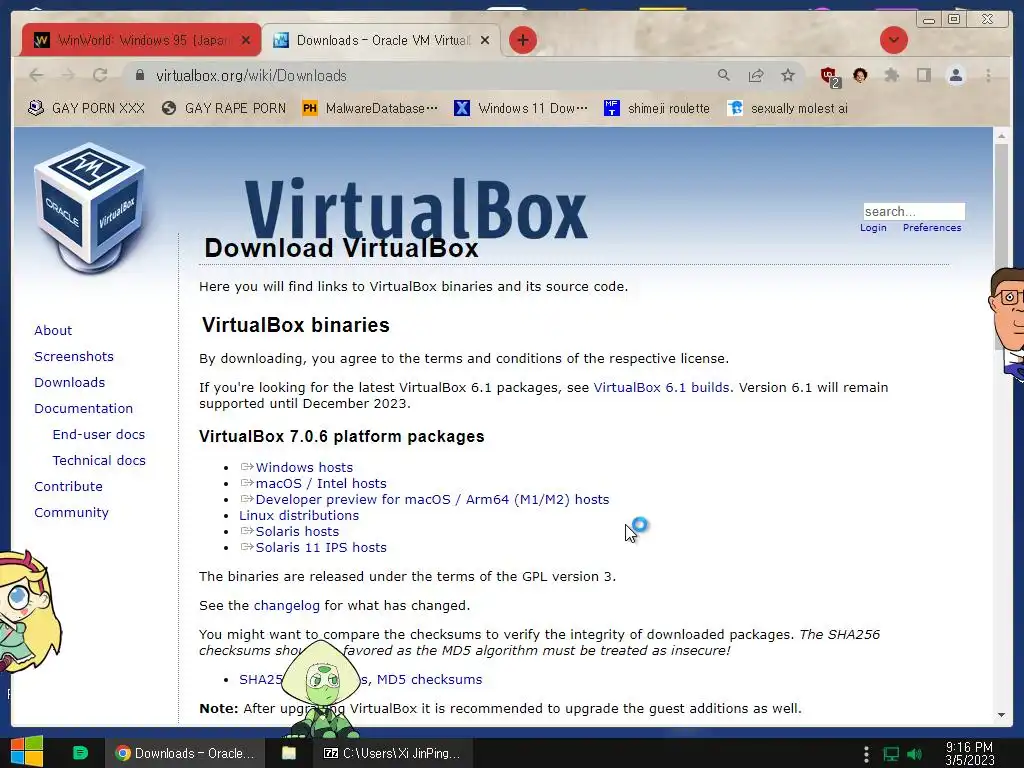Expand the tab search dropdown arrow
1024x768 pixels.
tap(893, 40)
